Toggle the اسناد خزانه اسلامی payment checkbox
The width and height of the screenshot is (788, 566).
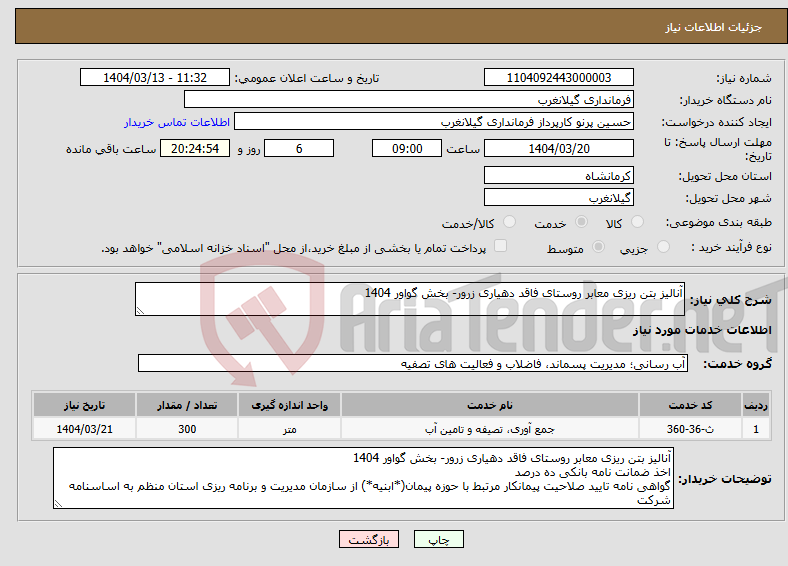(x=501, y=246)
